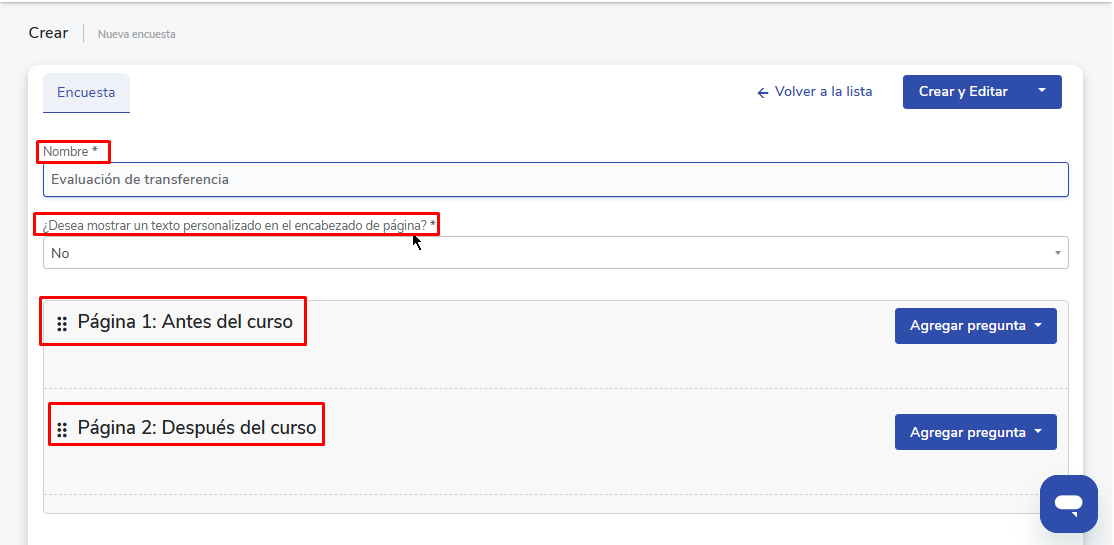Click the left arrow icon beside Volver
Screen dimensions: 1114x545
(x=763, y=92)
